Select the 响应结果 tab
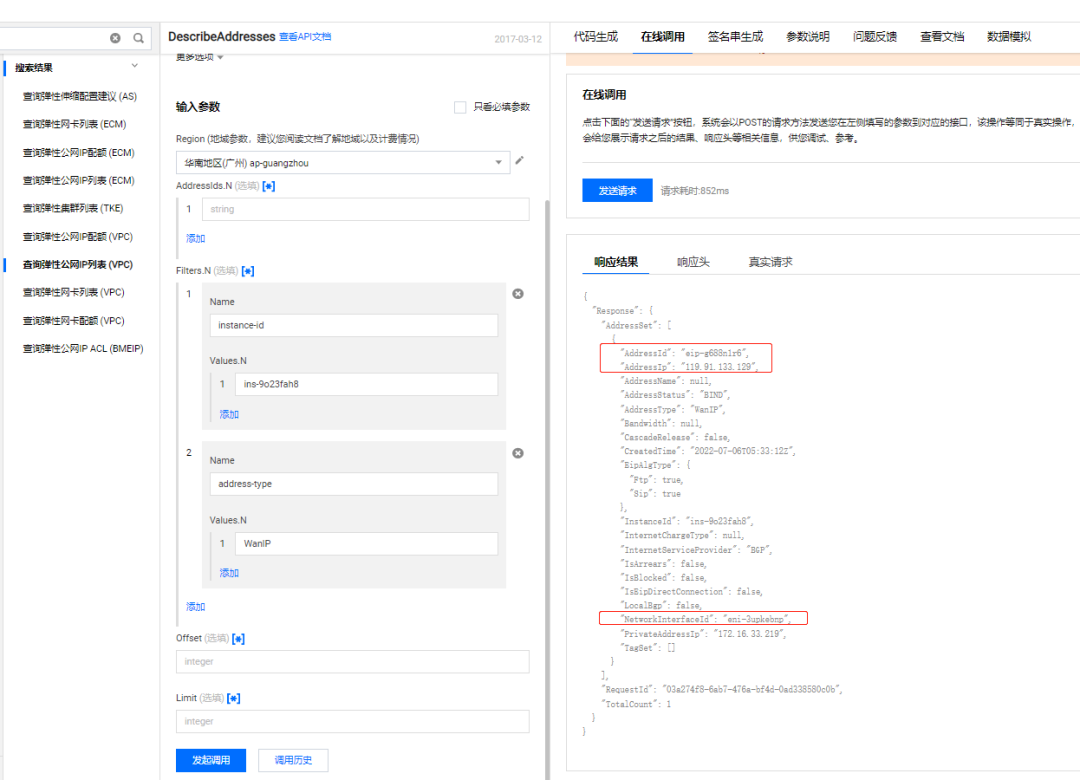Image resolution: width=1080 pixels, height=780 pixels. [616, 262]
